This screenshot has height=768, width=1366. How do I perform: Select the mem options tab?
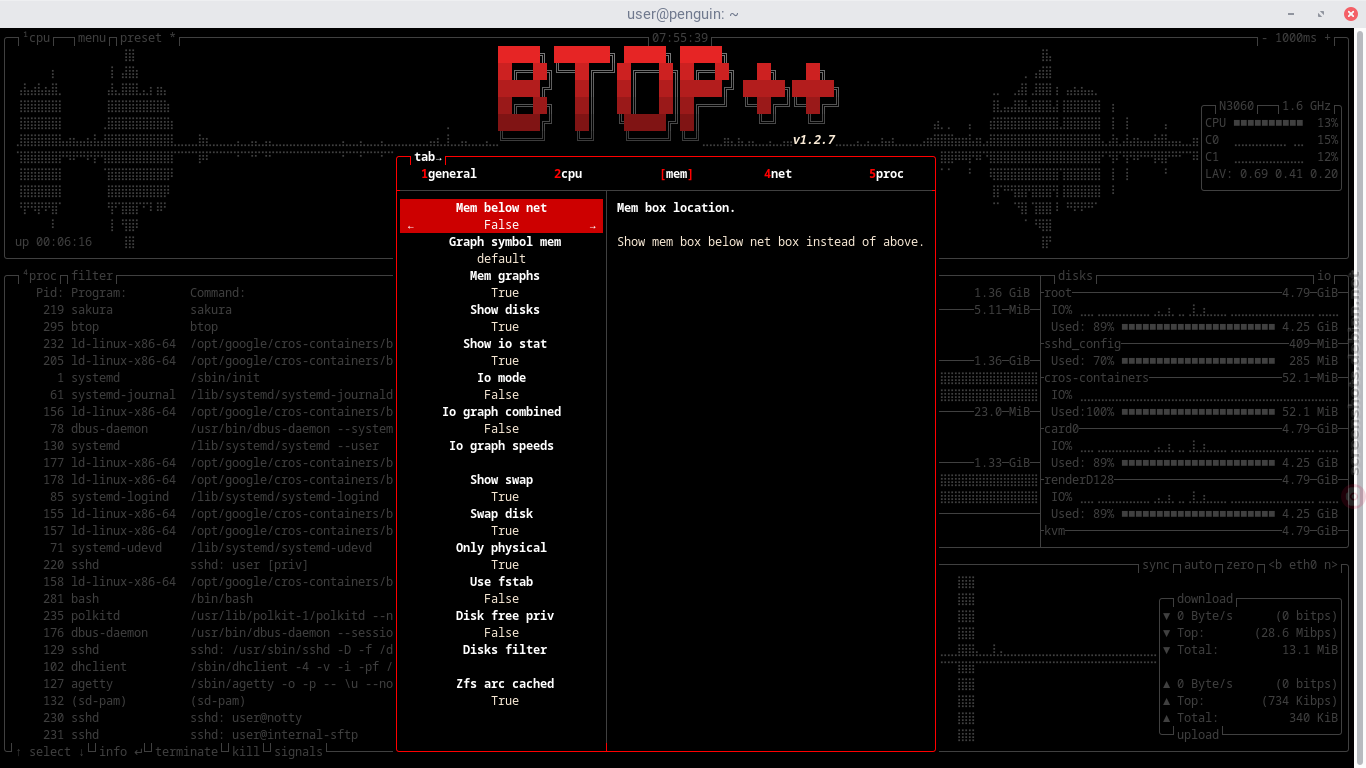pyautogui.click(x=677, y=174)
